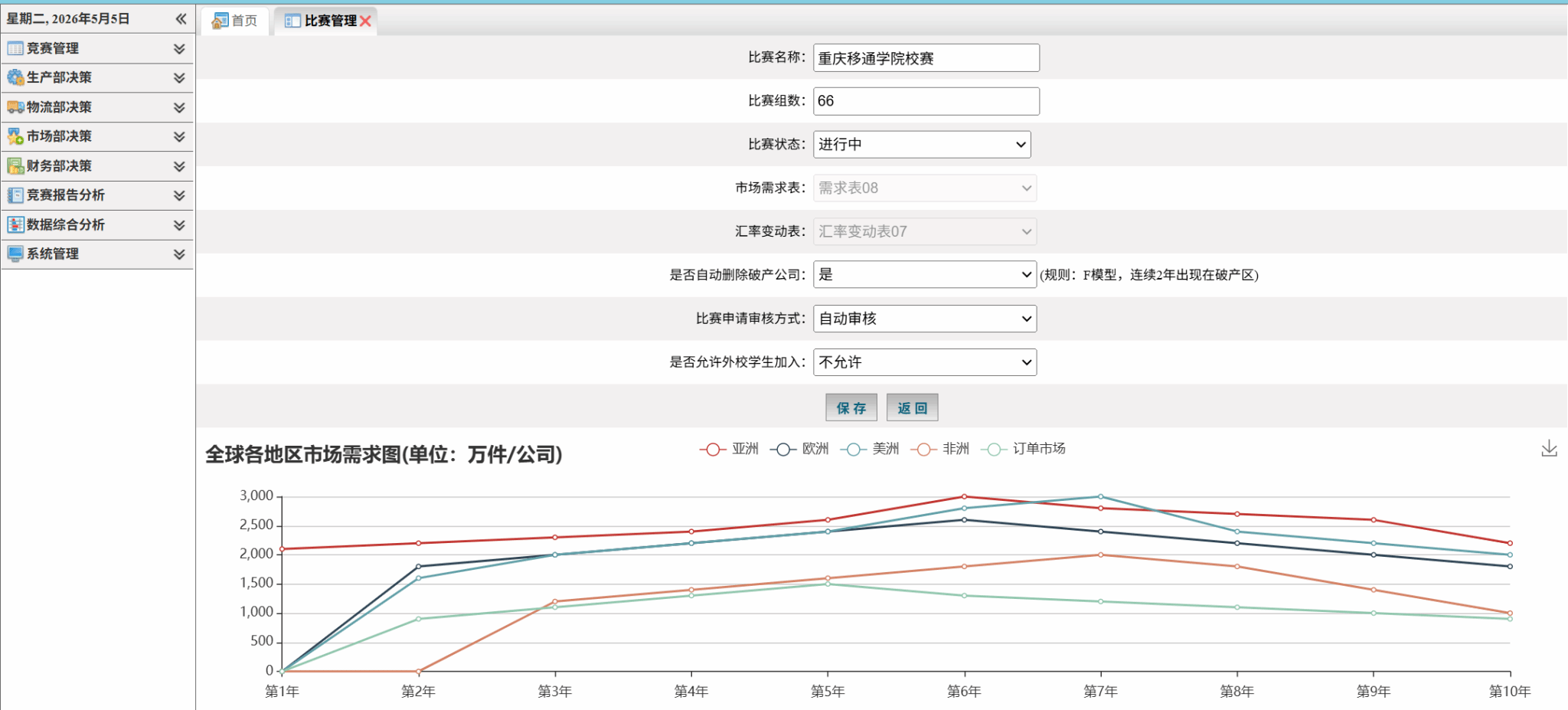1568x710 pixels.
Task: Open the 市场需求表 dropdown
Action: (x=925, y=188)
